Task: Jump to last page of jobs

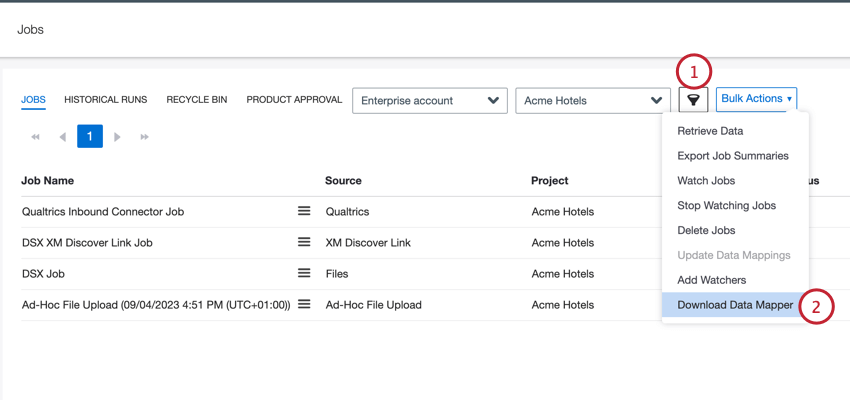Action: click(x=144, y=137)
